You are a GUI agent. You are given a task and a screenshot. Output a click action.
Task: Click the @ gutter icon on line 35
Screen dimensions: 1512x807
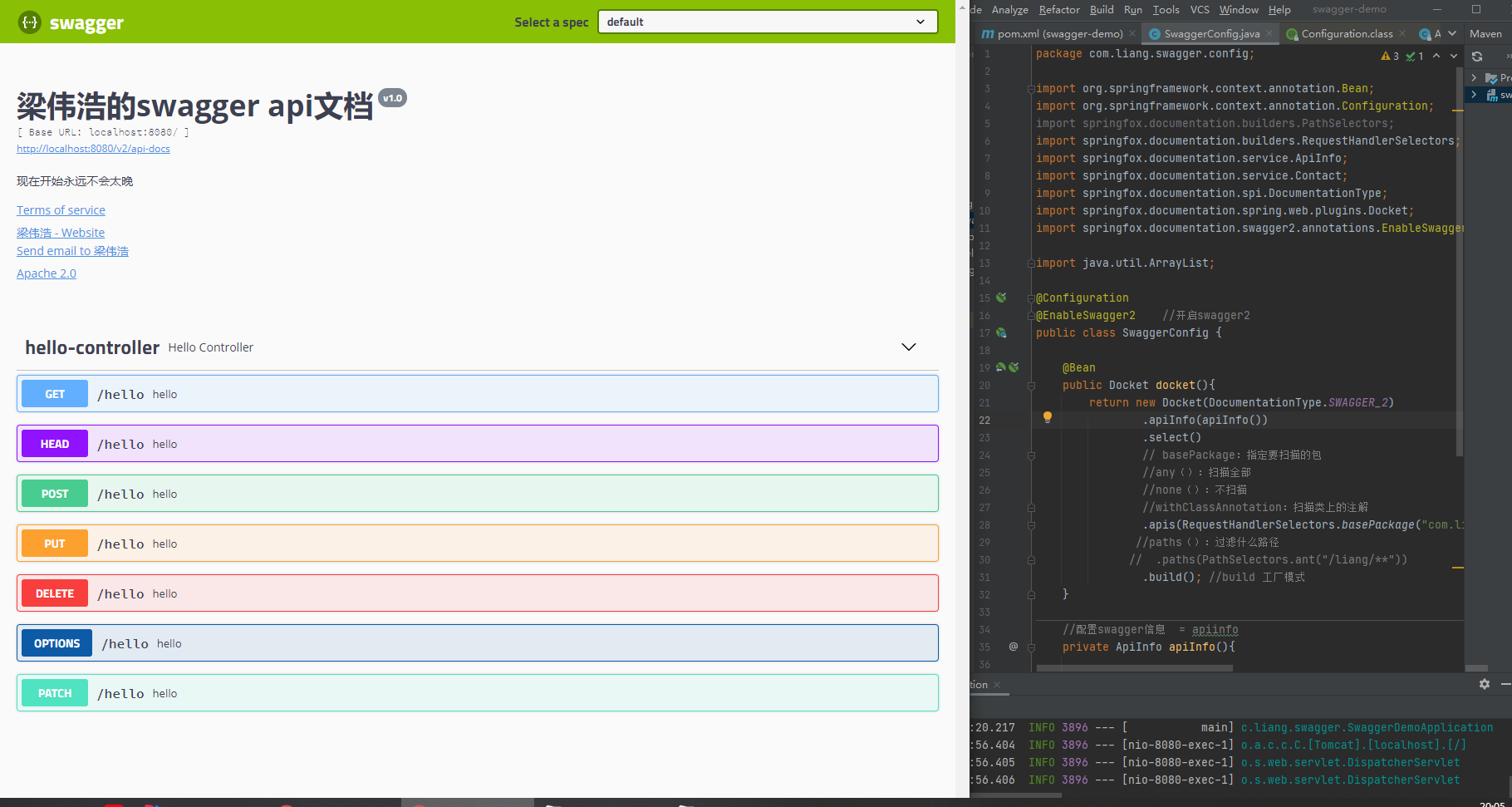tap(1014, 646)
